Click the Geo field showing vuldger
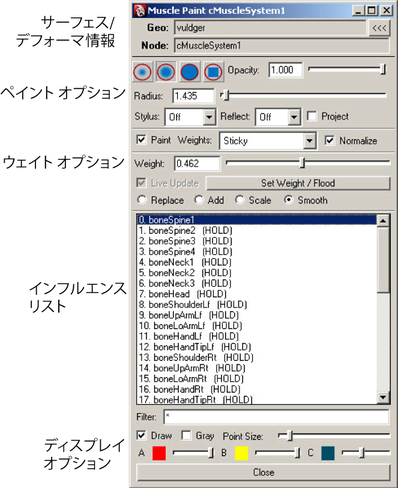The width and height of the screenshot is (398, 488). point(270,28)
